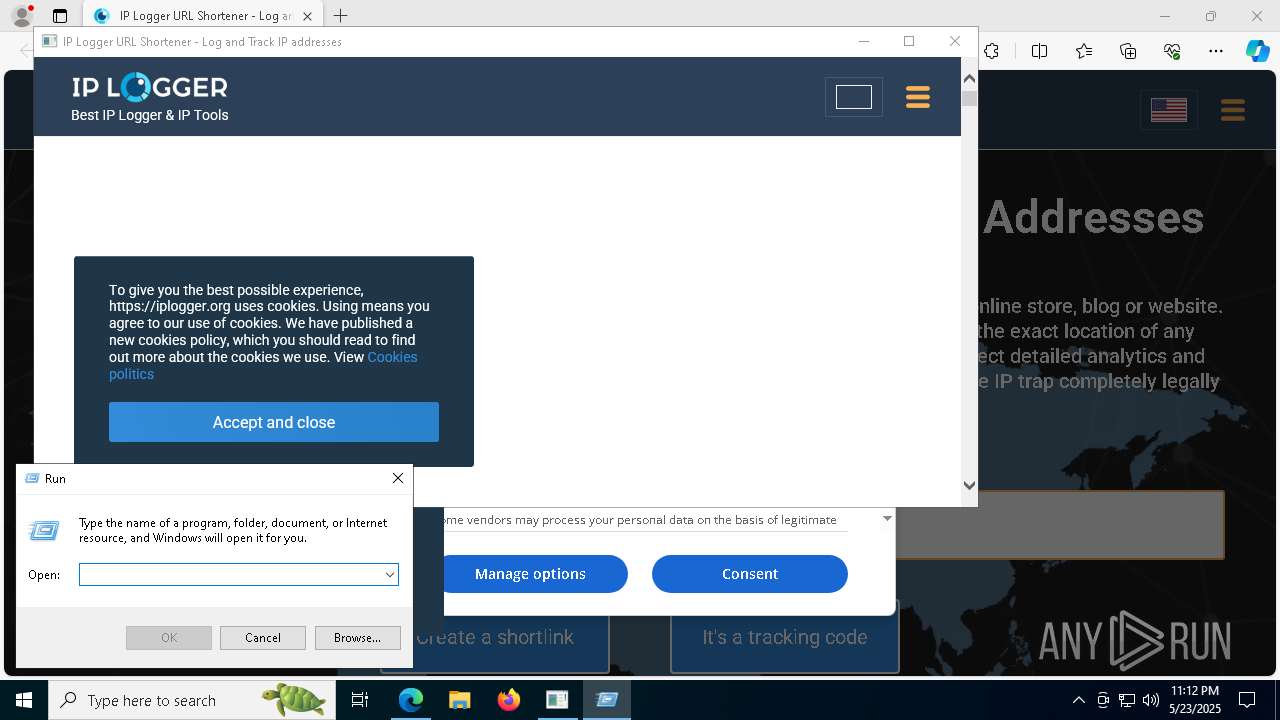Click the IP Logger logo in the popup
This screenshot has width=1280, height=720.
(x=150, y=88)
